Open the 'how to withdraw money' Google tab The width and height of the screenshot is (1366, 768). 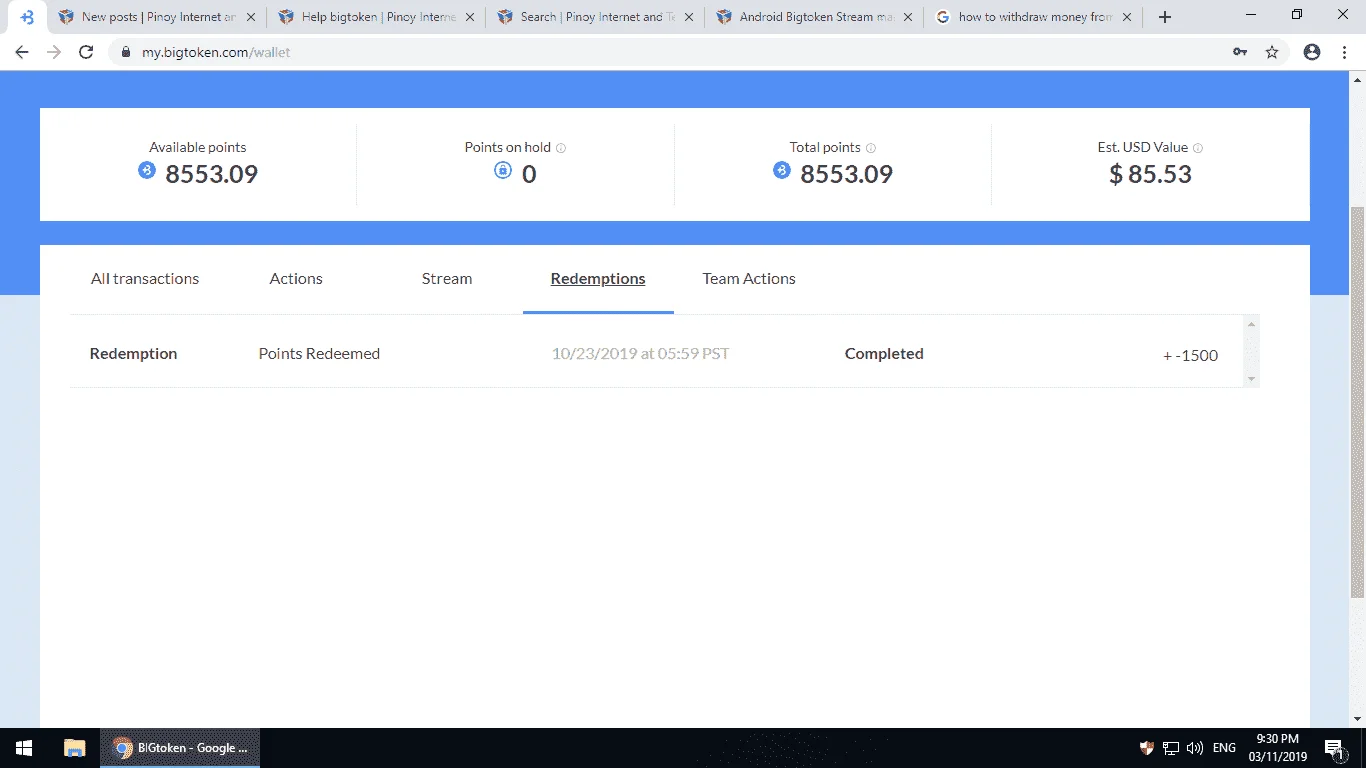pyautogui.click(x=1033, y=17)
